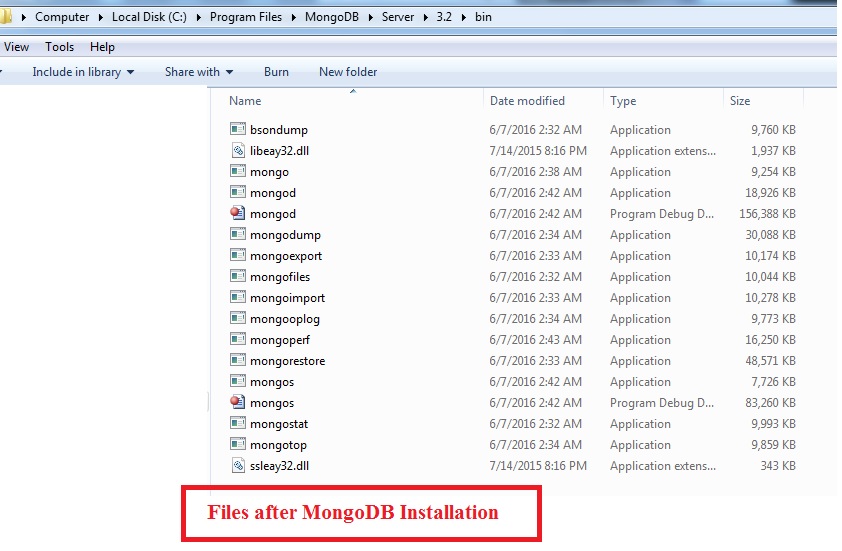Click the MongoDB breadcrumb segment
This screenshot has width=842, height=551.
(331, 17)
